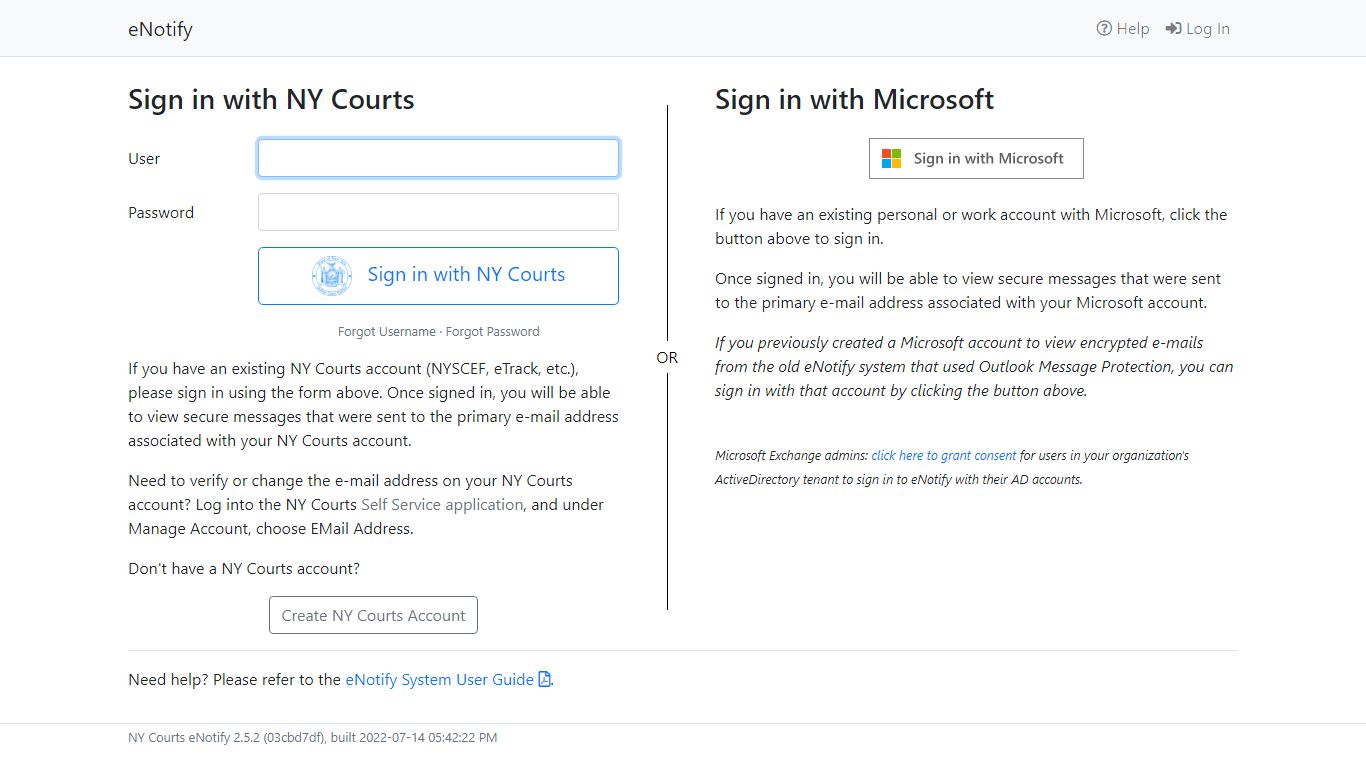Click the question mark Help icon
Image resolution: width=1366 pixels, height=768 pixels.
[1104, 28]
